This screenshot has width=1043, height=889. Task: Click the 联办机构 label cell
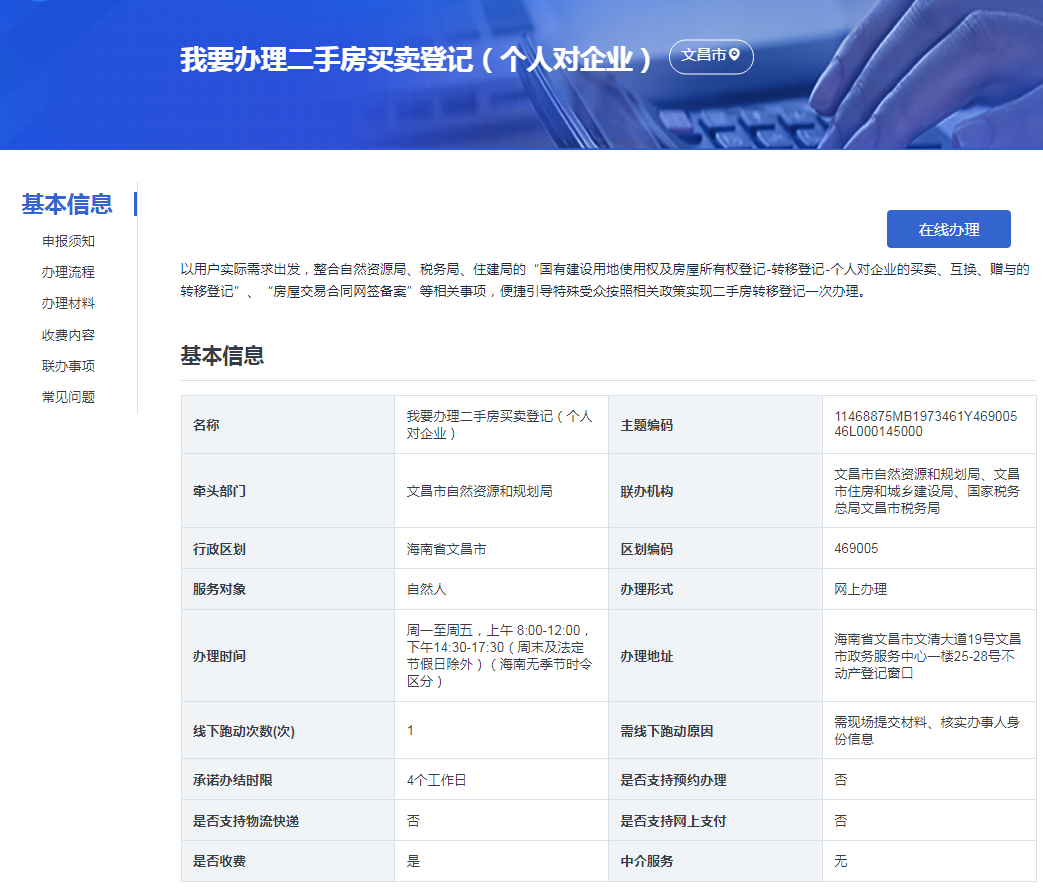click(715, 491)
